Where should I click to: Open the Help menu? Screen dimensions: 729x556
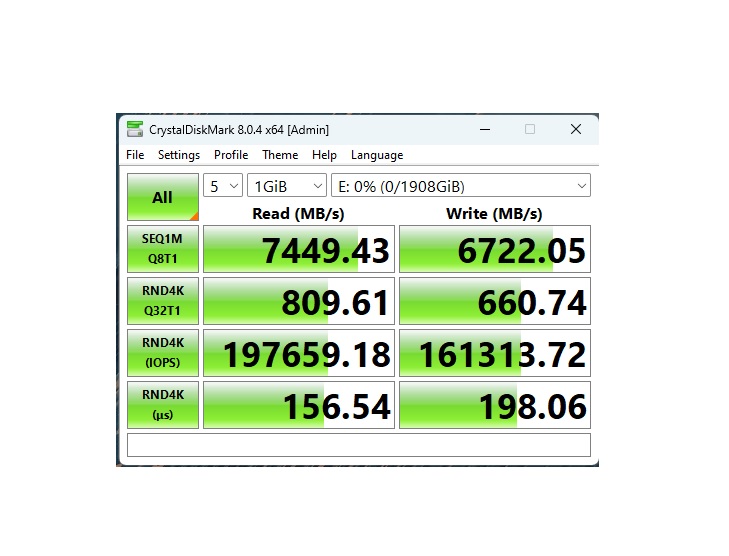324,155
